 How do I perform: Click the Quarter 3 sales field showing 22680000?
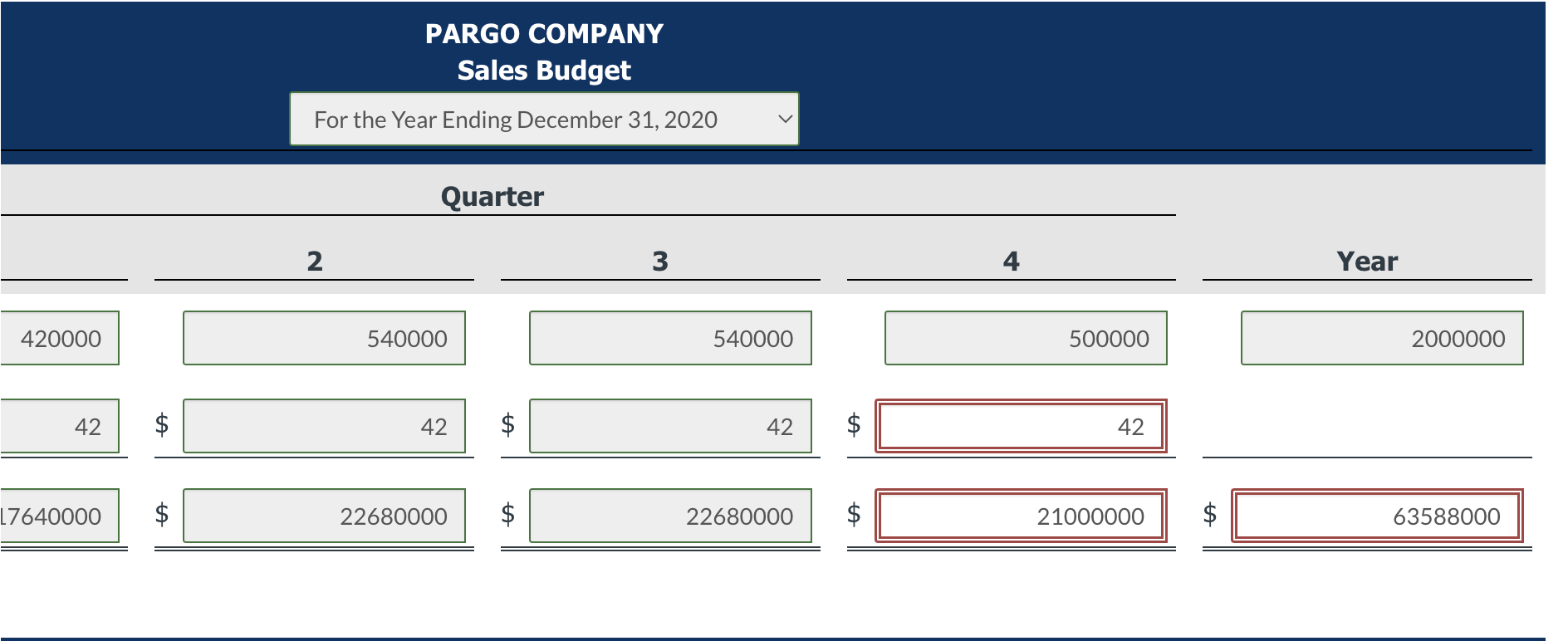tap(669, 516)
